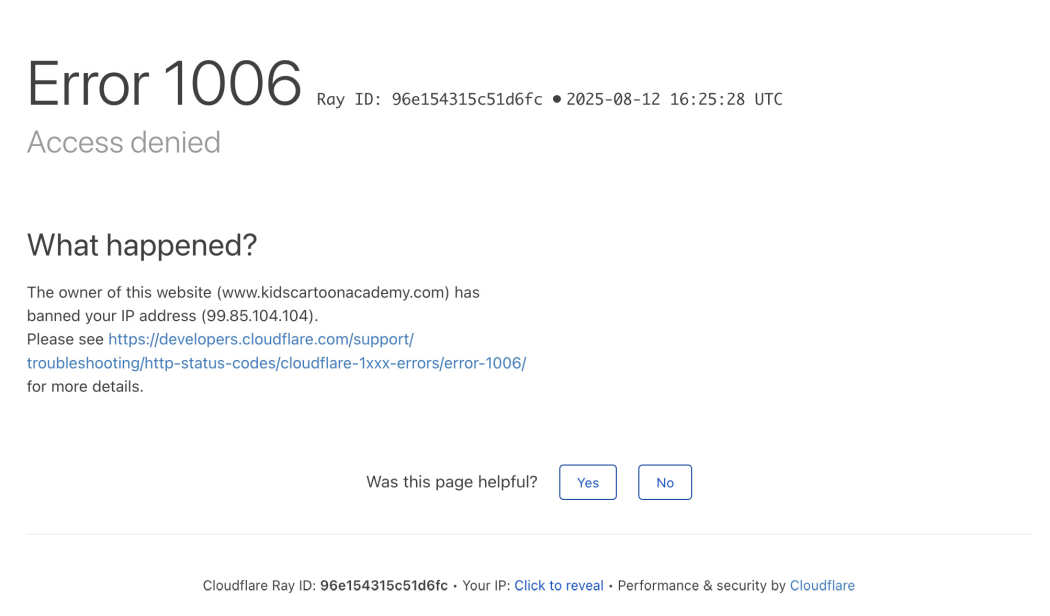Click the "Was this page helpful?" text
Image resolution: width=1050 pixels, height=616 pixels.
tap(452, 482)
